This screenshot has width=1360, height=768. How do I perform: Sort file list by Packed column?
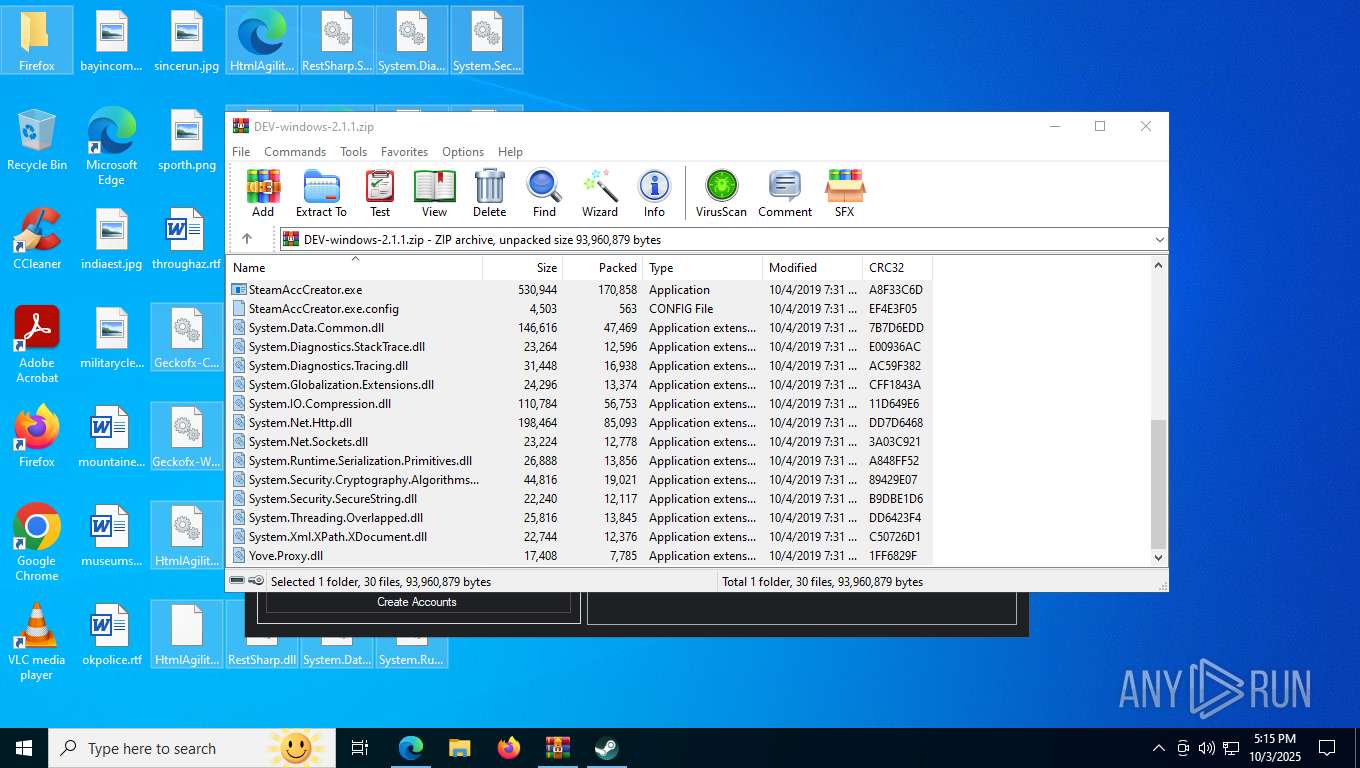click(x=603, y=268)
